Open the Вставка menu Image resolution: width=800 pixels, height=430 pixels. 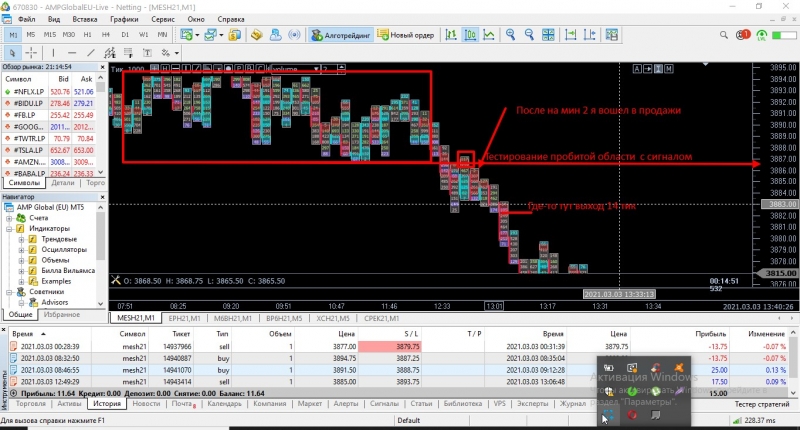(x=85, y=19)
